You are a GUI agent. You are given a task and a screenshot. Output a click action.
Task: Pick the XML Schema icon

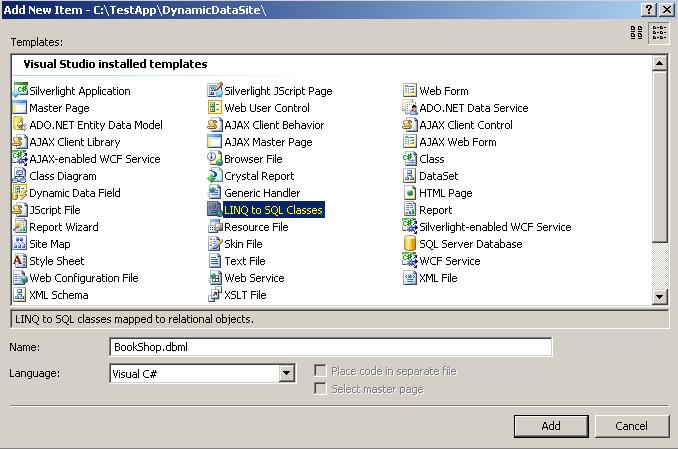[x=20, y=295]
